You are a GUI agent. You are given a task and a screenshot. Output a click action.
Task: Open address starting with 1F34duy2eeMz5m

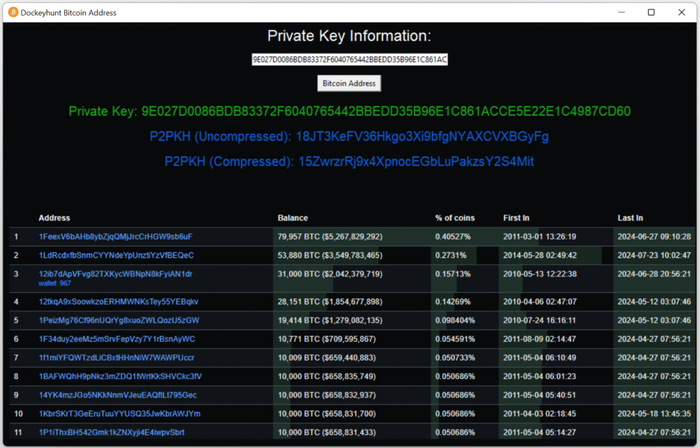click(x=116, y=339)
